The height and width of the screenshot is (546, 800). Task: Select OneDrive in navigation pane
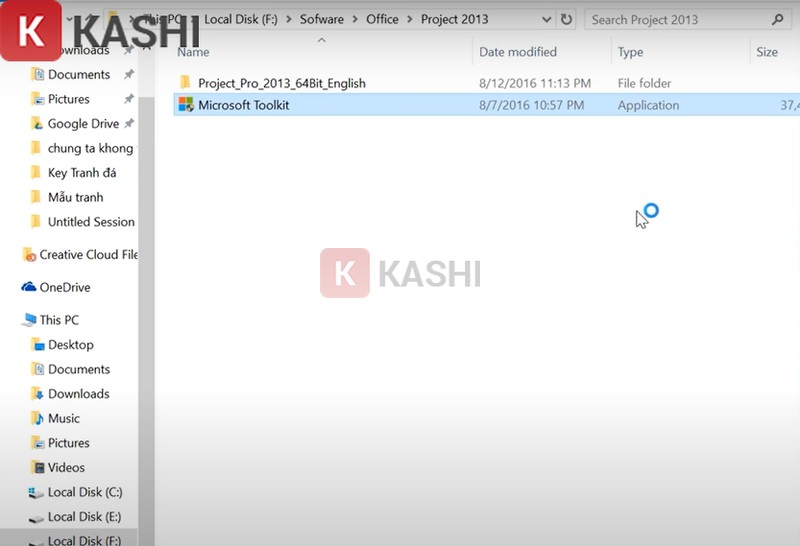[65, 287]
